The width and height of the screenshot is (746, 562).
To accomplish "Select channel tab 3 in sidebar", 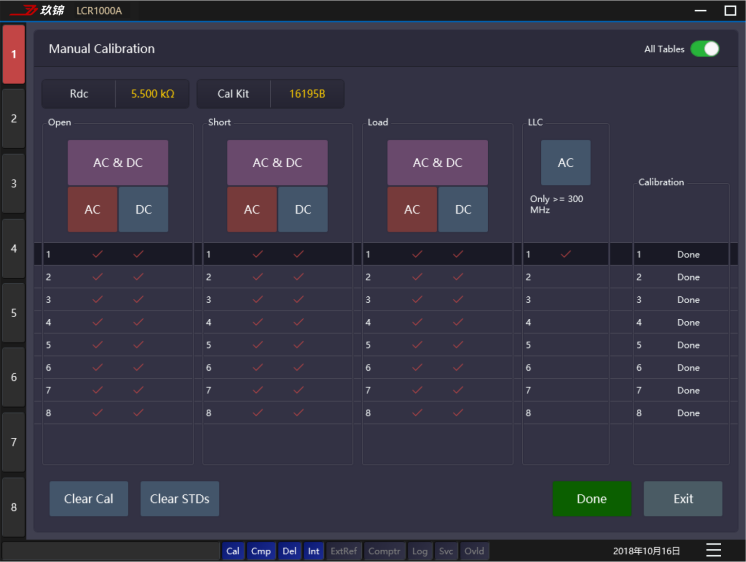I will (x=14, y=183).
